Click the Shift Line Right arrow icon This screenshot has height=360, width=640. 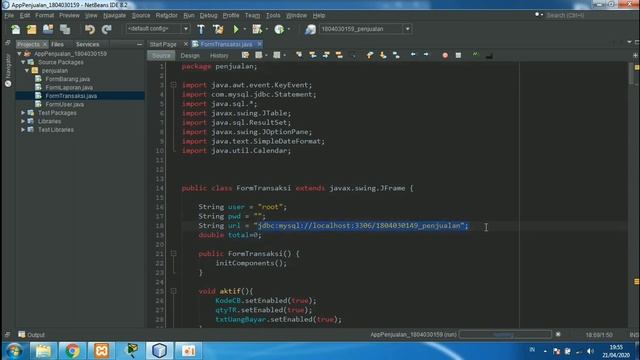tap(426, 55)
